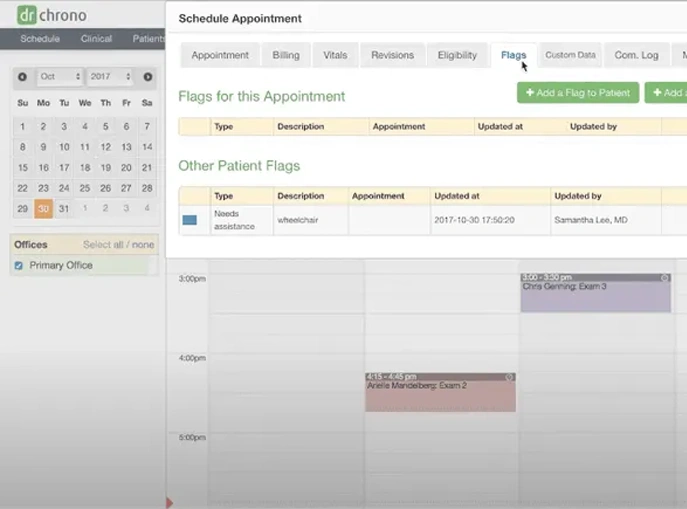Open the Patients menu
Viewport: 687px width, 509px height.
[149, 39]
